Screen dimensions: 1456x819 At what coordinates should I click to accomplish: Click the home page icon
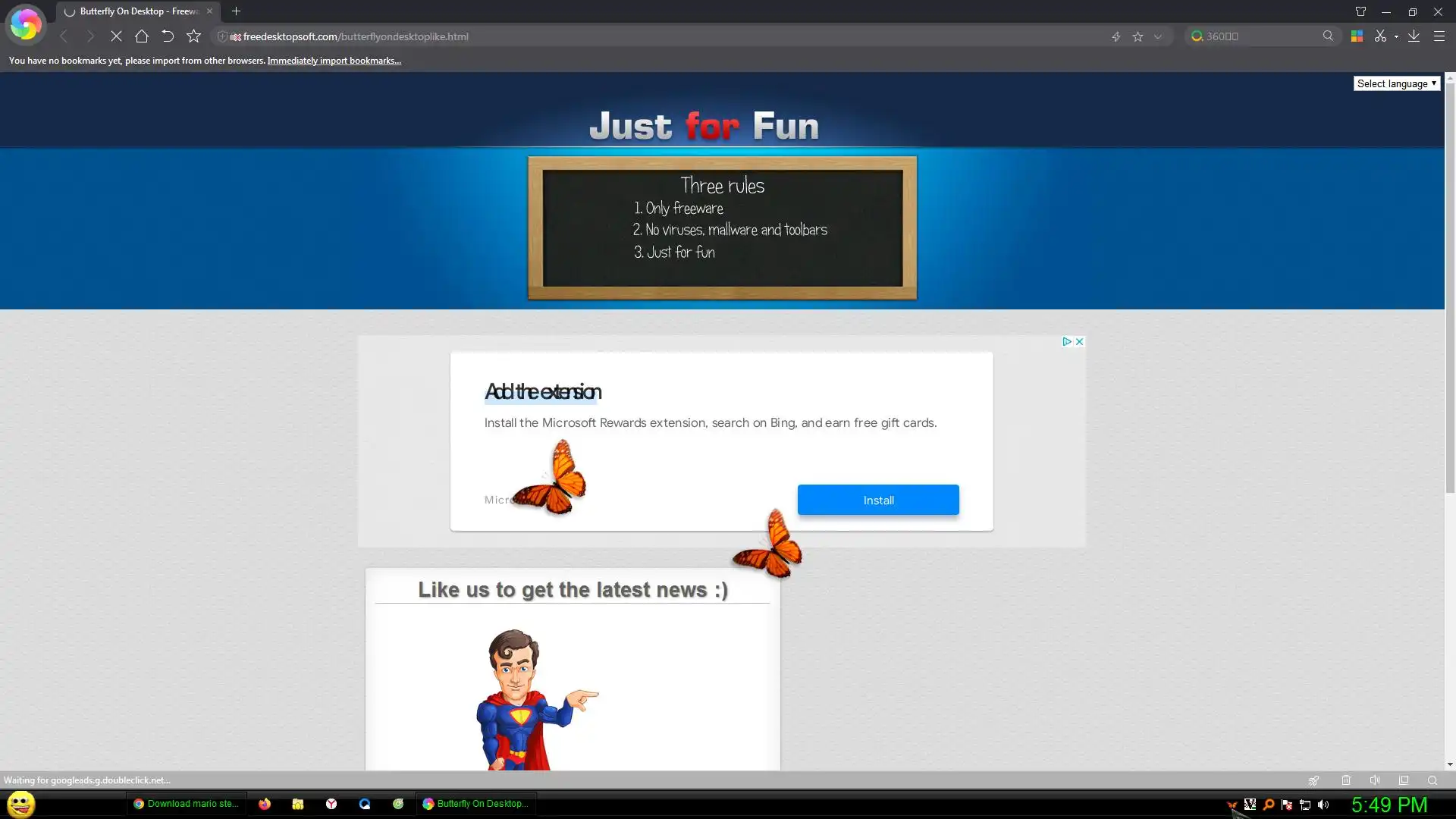142,36
